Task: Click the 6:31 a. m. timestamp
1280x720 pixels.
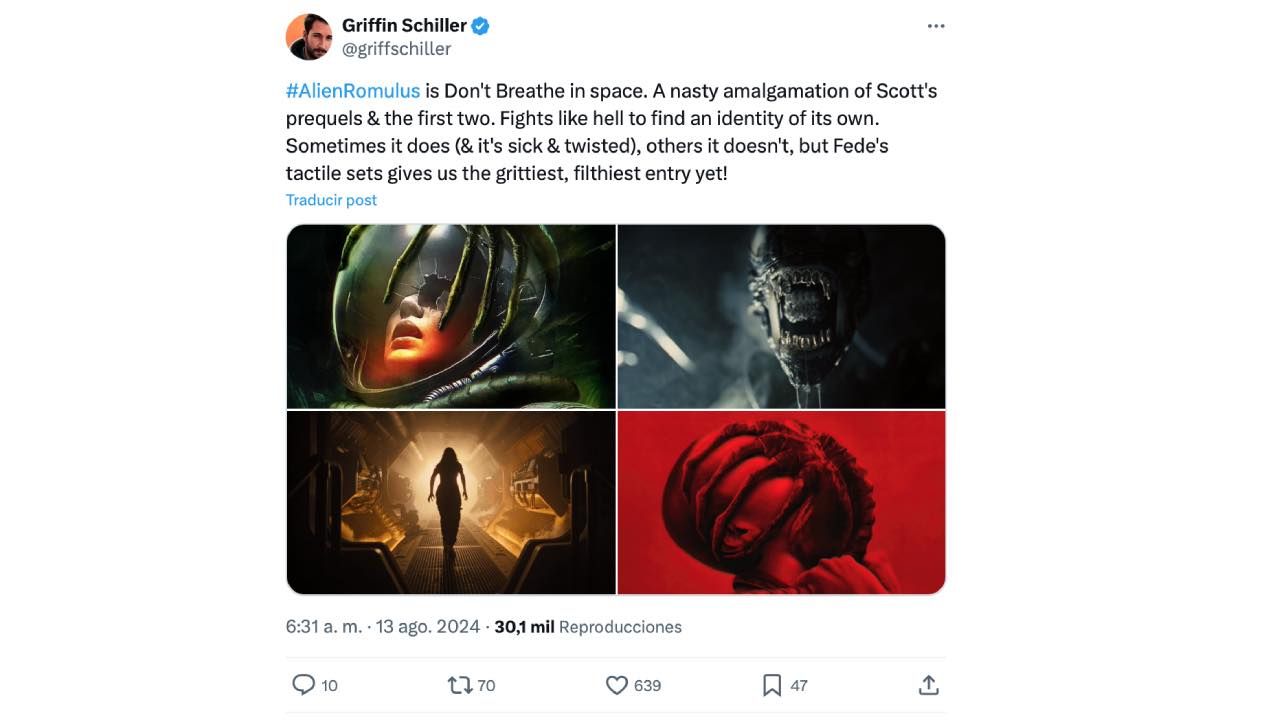Action: [x=323, y=627]
